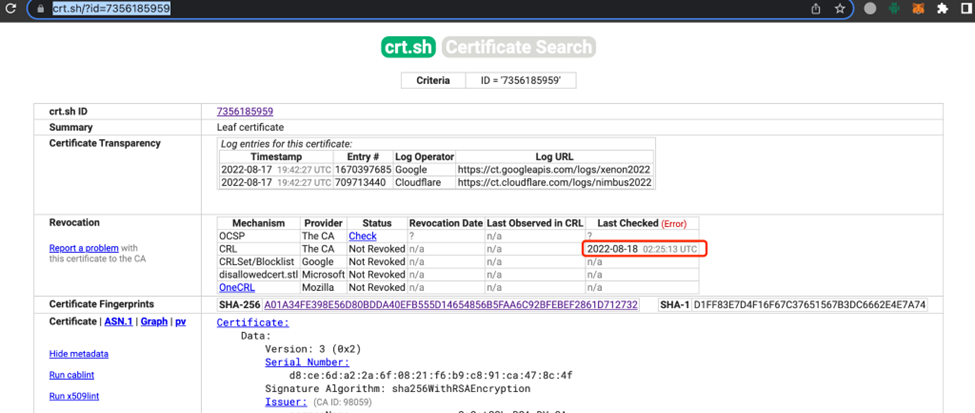Open the SHA-256 fingerprint link
This screenshot has width=975, height=413.
point(451,305)
